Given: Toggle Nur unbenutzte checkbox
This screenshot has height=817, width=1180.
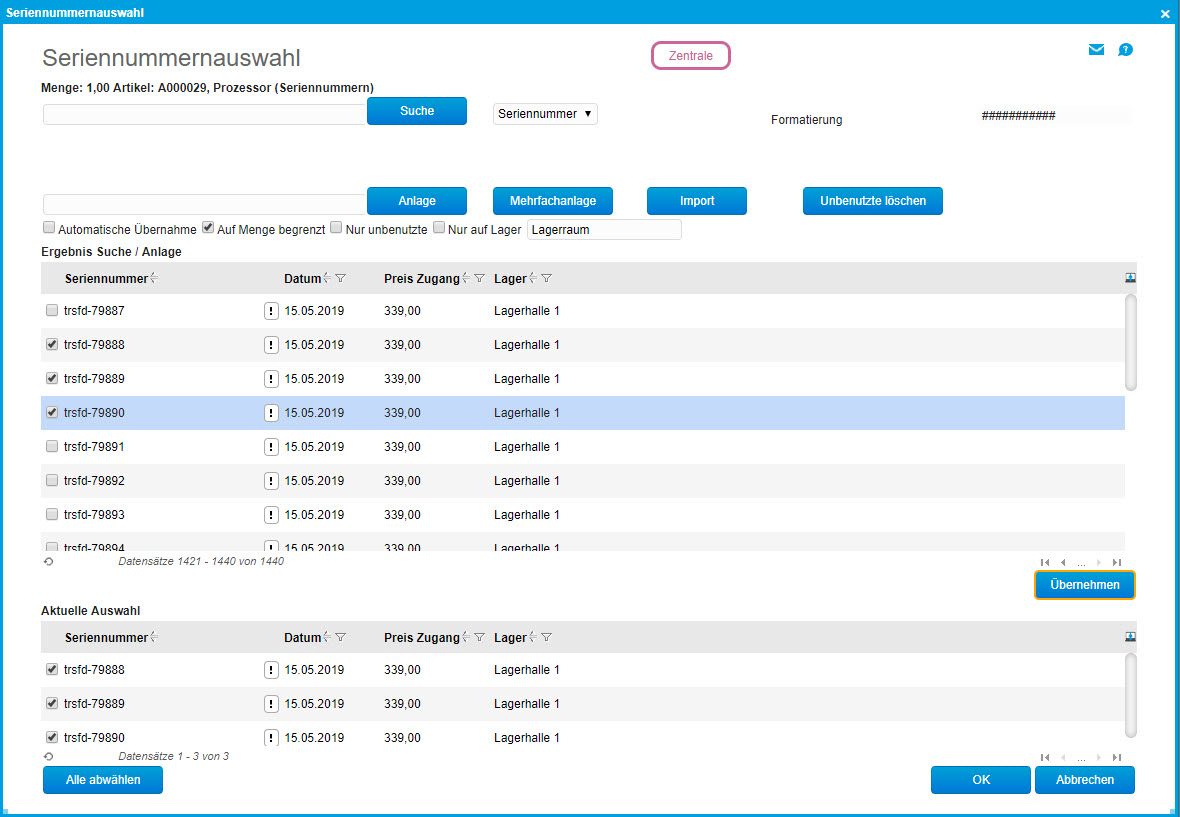Looking at the screenshot, I should coord(336,228).
